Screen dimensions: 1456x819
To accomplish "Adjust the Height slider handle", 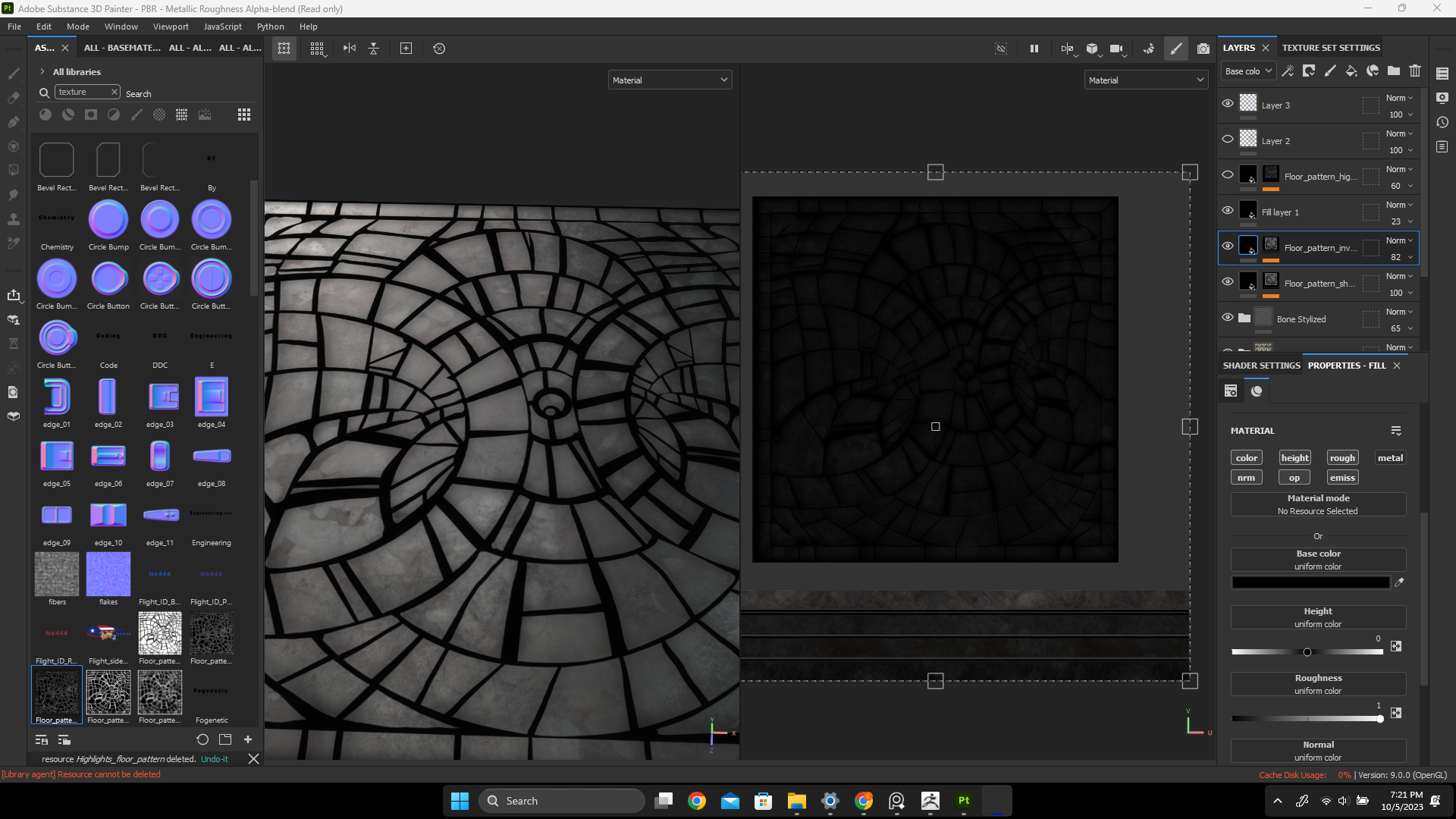I will [x=1307, y=652].
